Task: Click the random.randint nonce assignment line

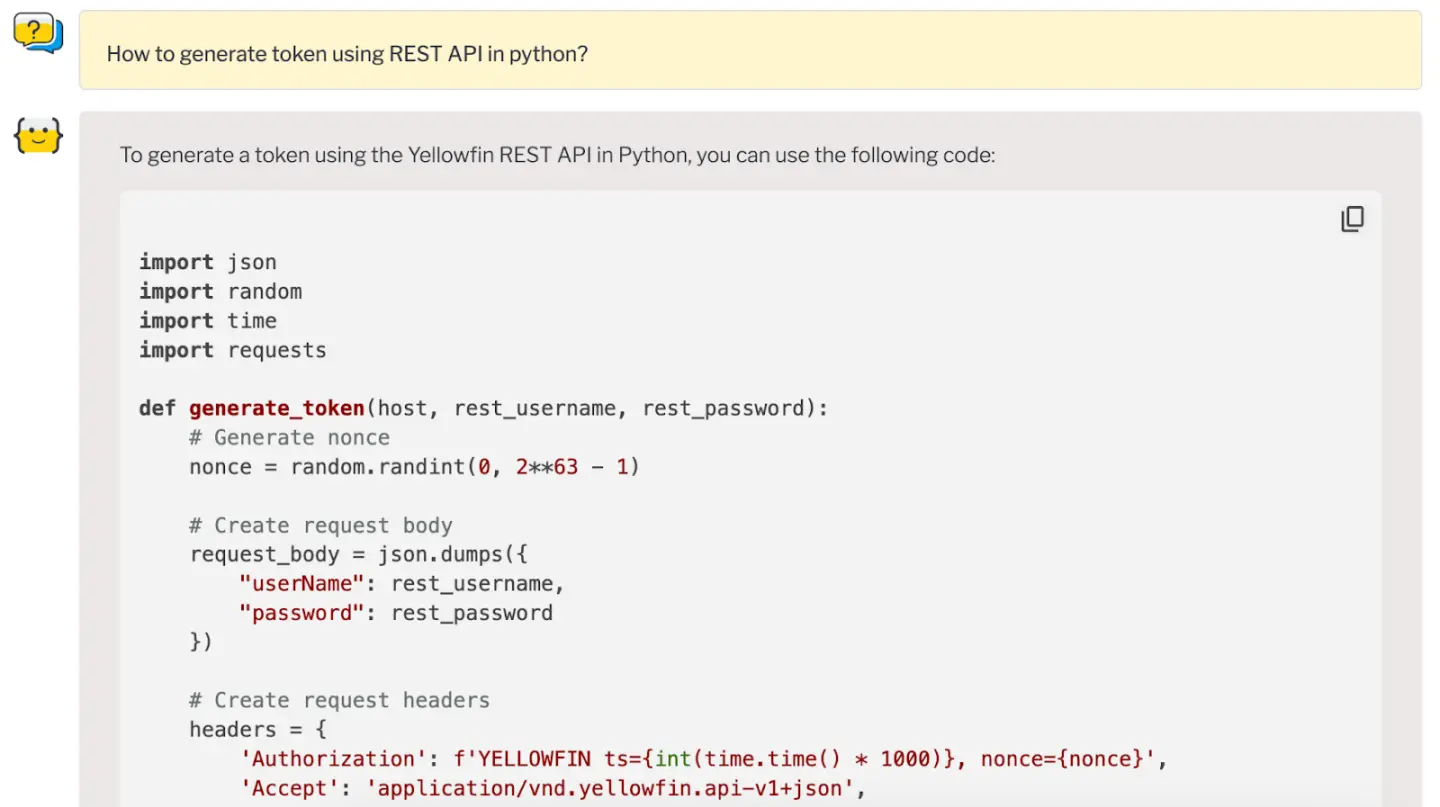Action: tap(414, 466)
